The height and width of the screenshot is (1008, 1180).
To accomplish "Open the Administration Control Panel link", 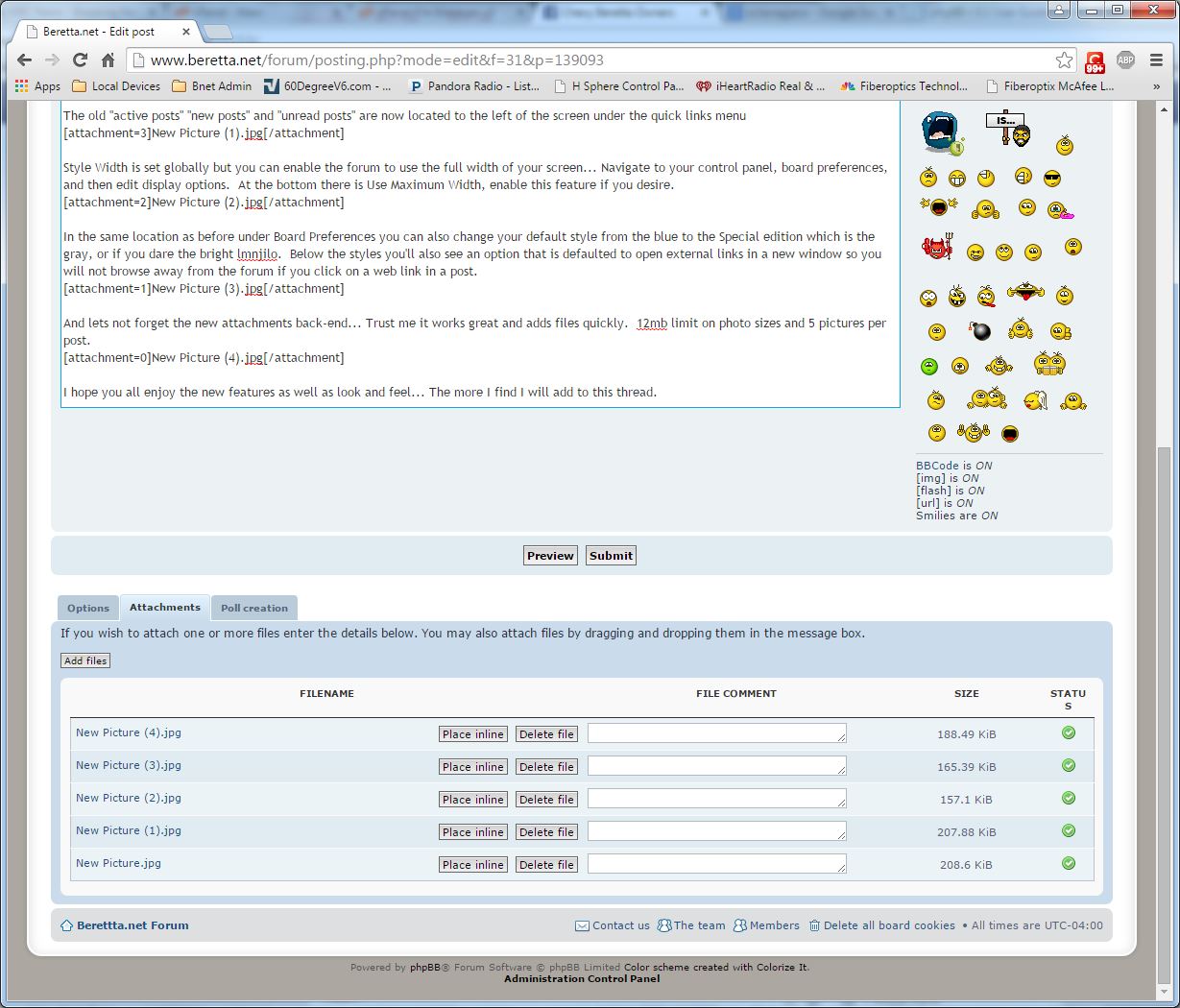I will (582, 978).
